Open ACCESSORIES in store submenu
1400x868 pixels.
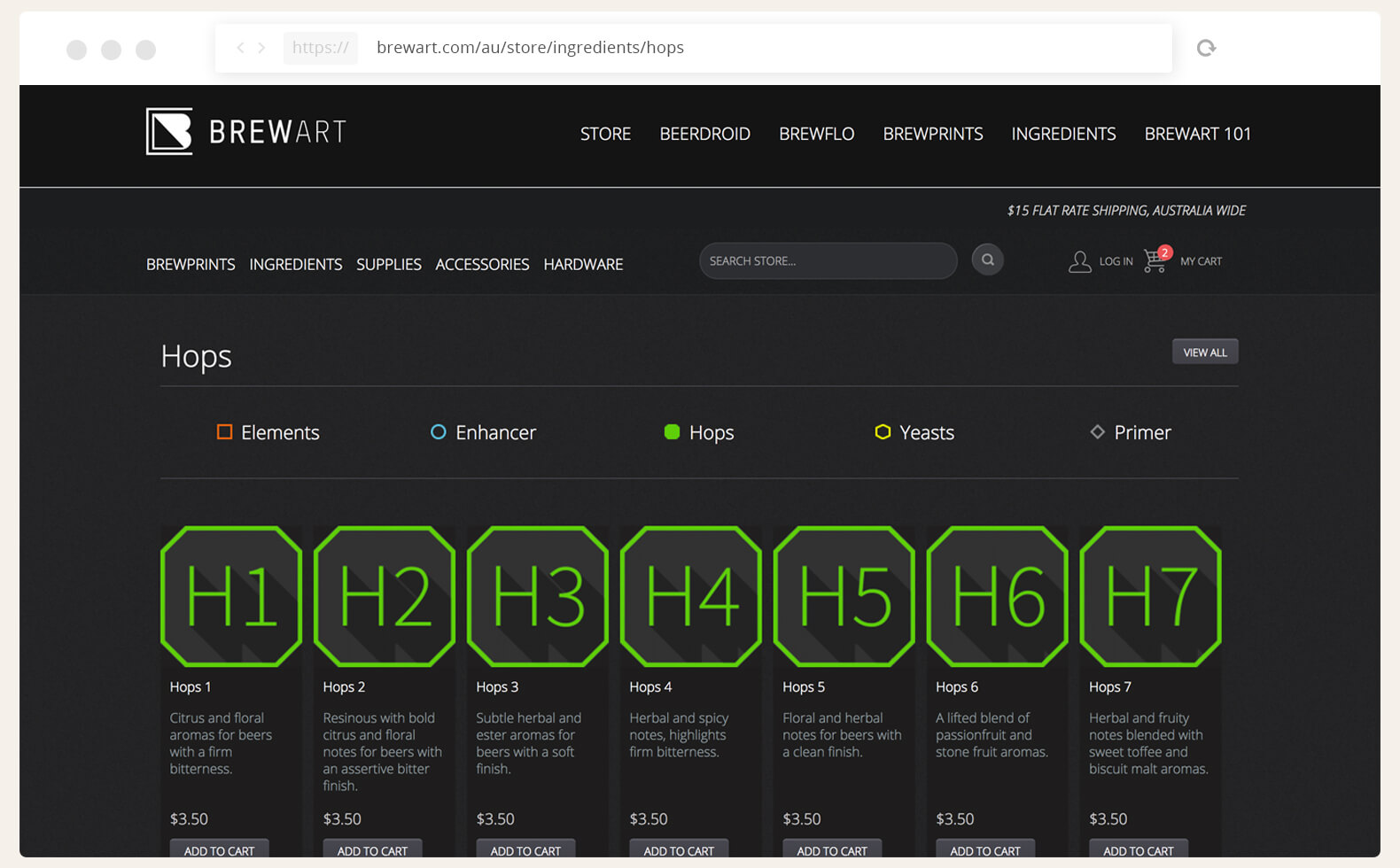point(482,264)
